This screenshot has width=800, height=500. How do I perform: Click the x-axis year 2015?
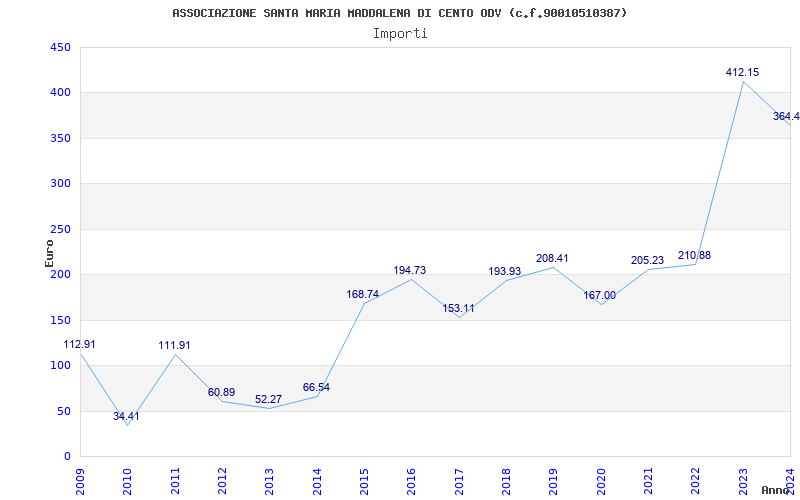364,481
